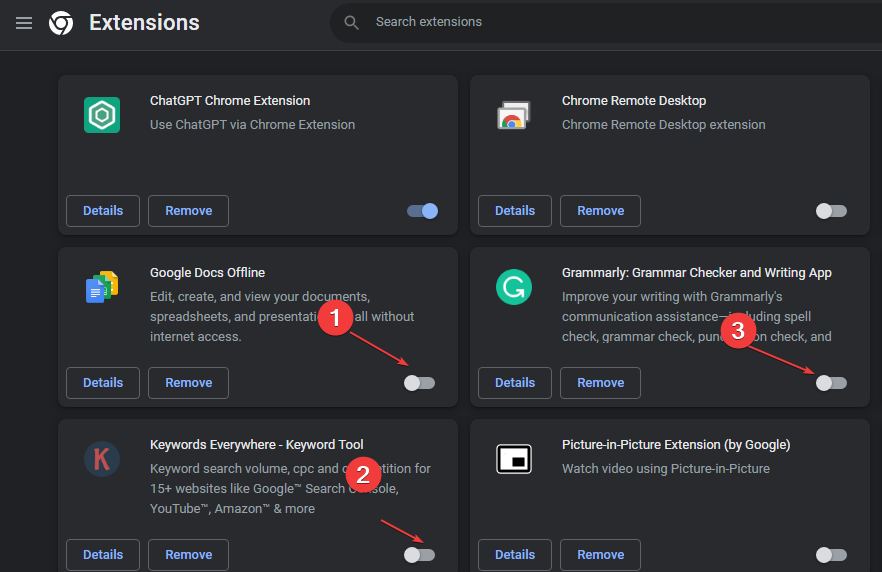The height and width of the screenshot is (572, 882).
Task: Remove the Grammarly extension
Action: coord(600,383)
